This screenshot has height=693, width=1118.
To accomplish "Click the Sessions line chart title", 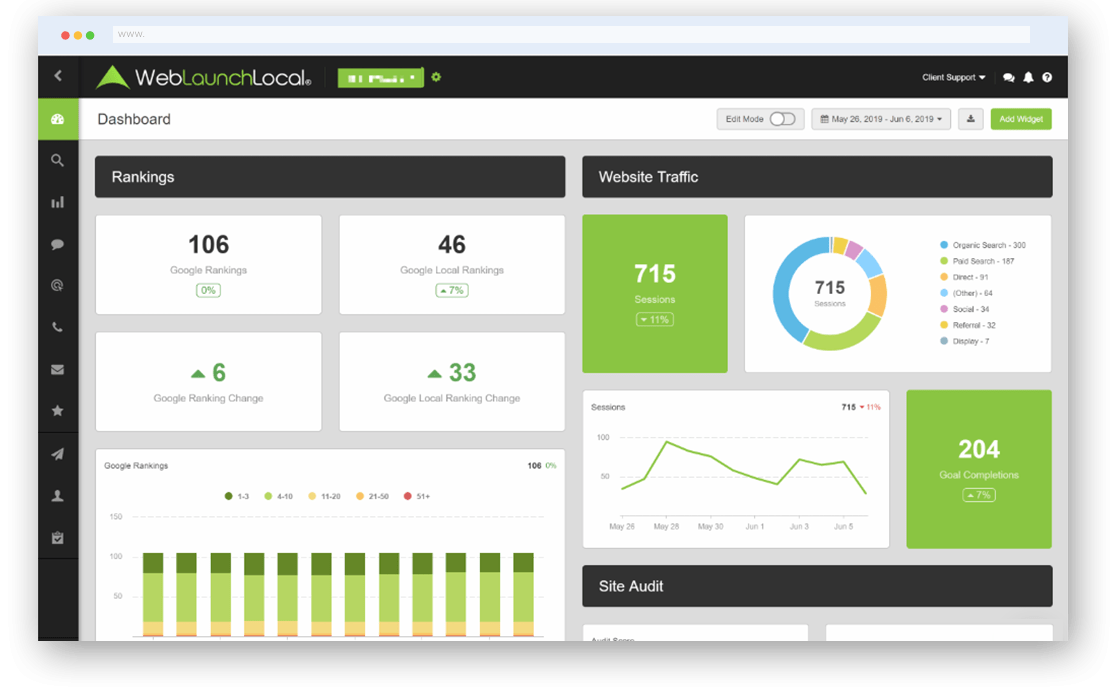I will pos(607,407).
